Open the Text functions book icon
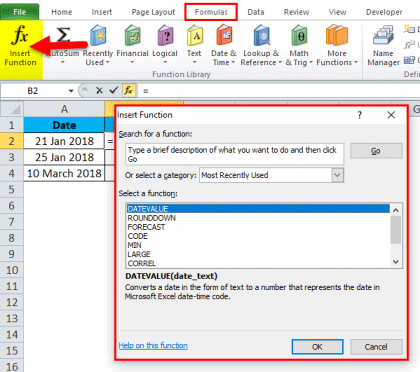 (x=195, y=35)
